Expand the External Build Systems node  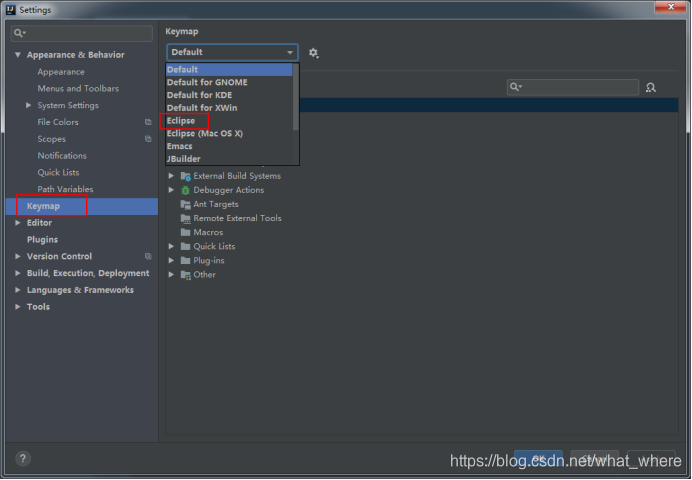click(171, 176)
